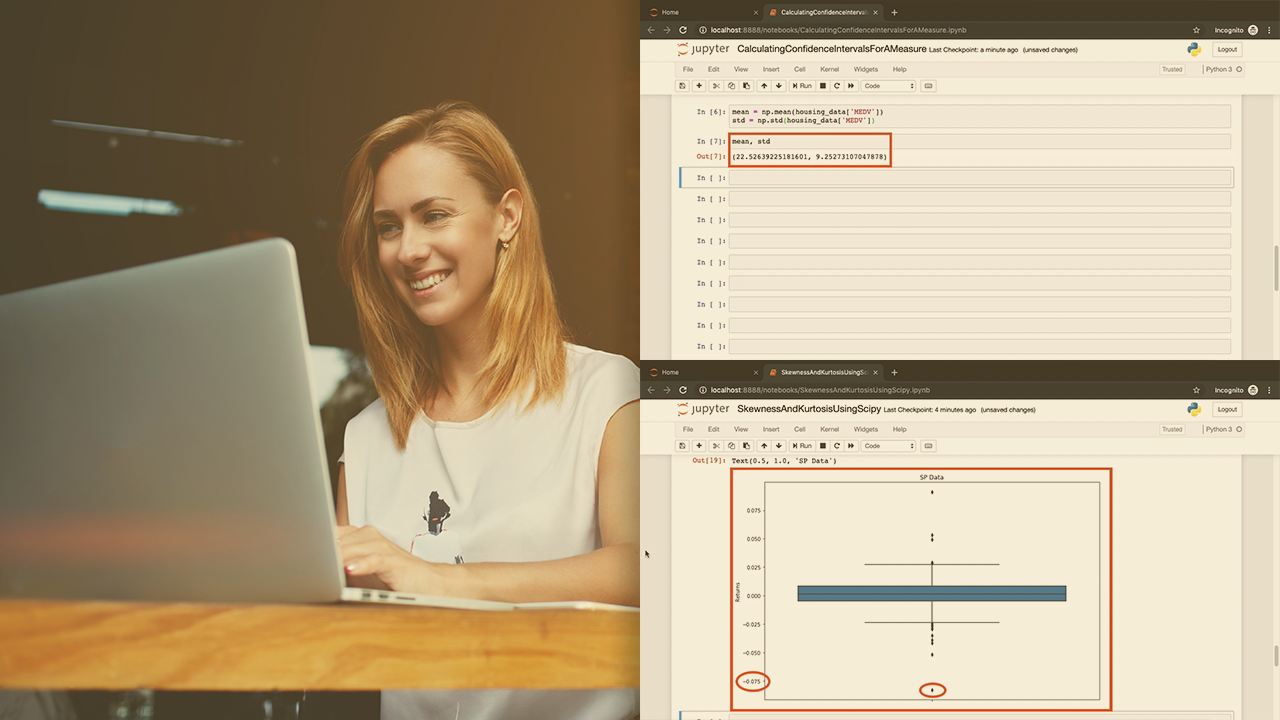1280x720 pixels.
Task: Paste cell below in CalculatingConfidenceIntervals notebook
Action: [746, 86]
